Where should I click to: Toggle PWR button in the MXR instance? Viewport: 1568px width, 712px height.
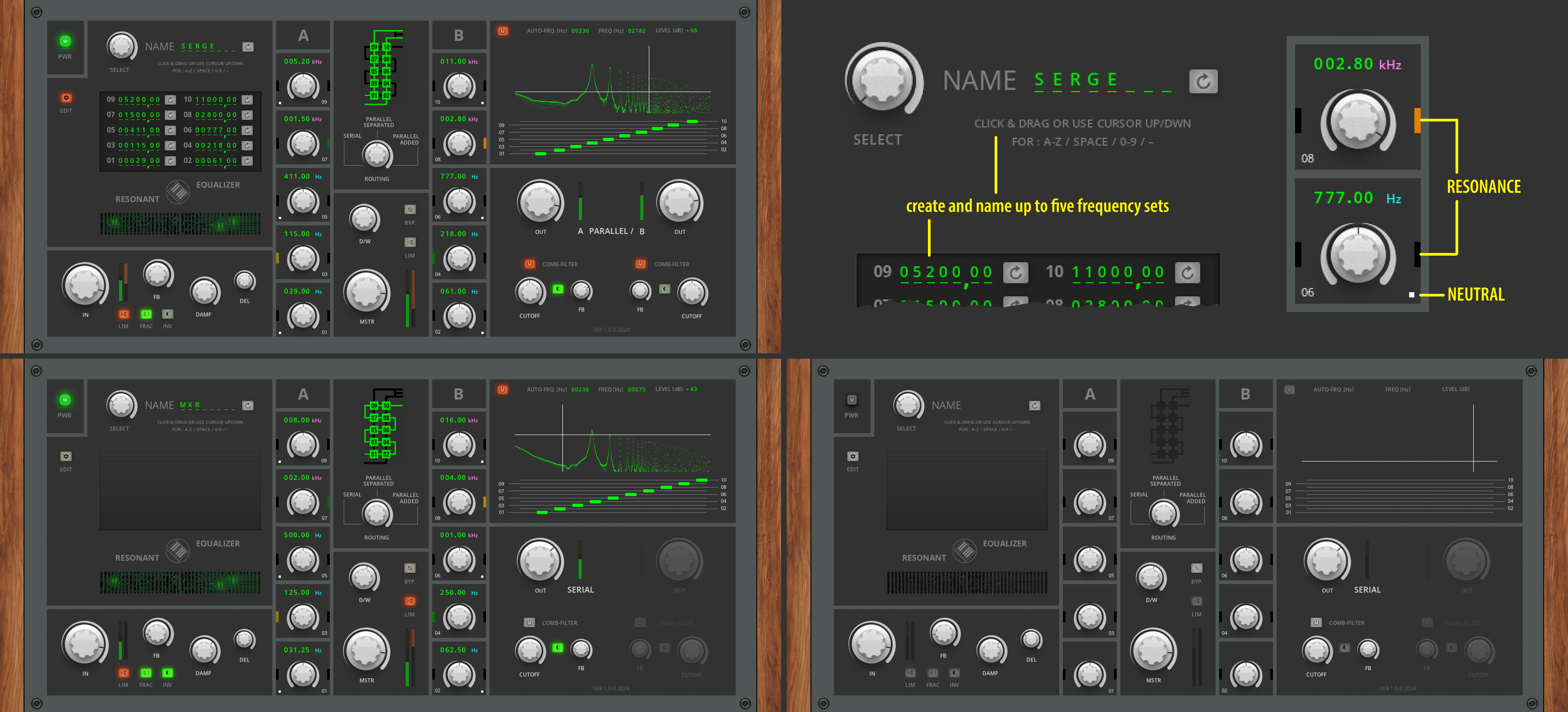pos(65,400)
